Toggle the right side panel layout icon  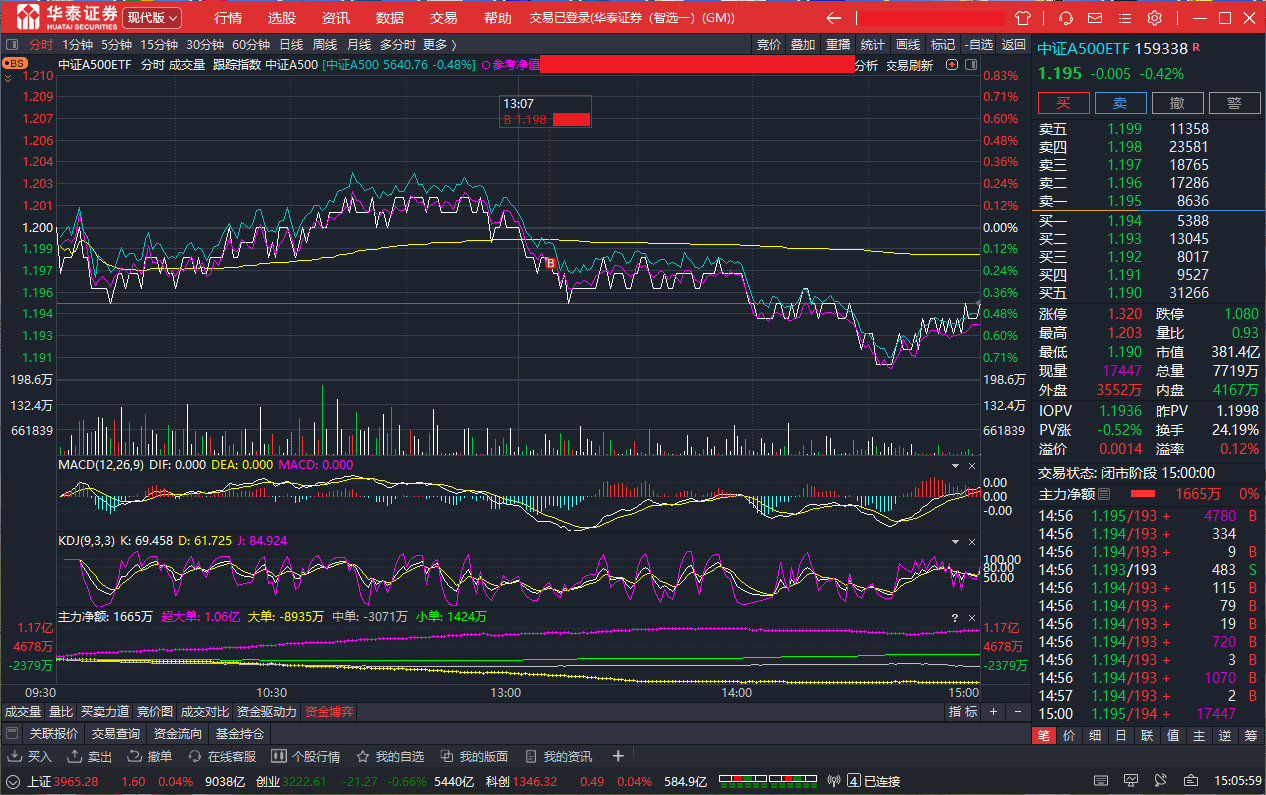(969, 65)
